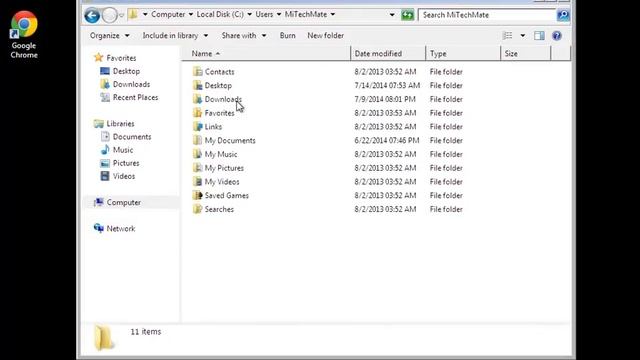Viewport: 640px width, 360px height.
Task: Open recent pages dropdown beside Forward button
Action: (x=121, y=16)
